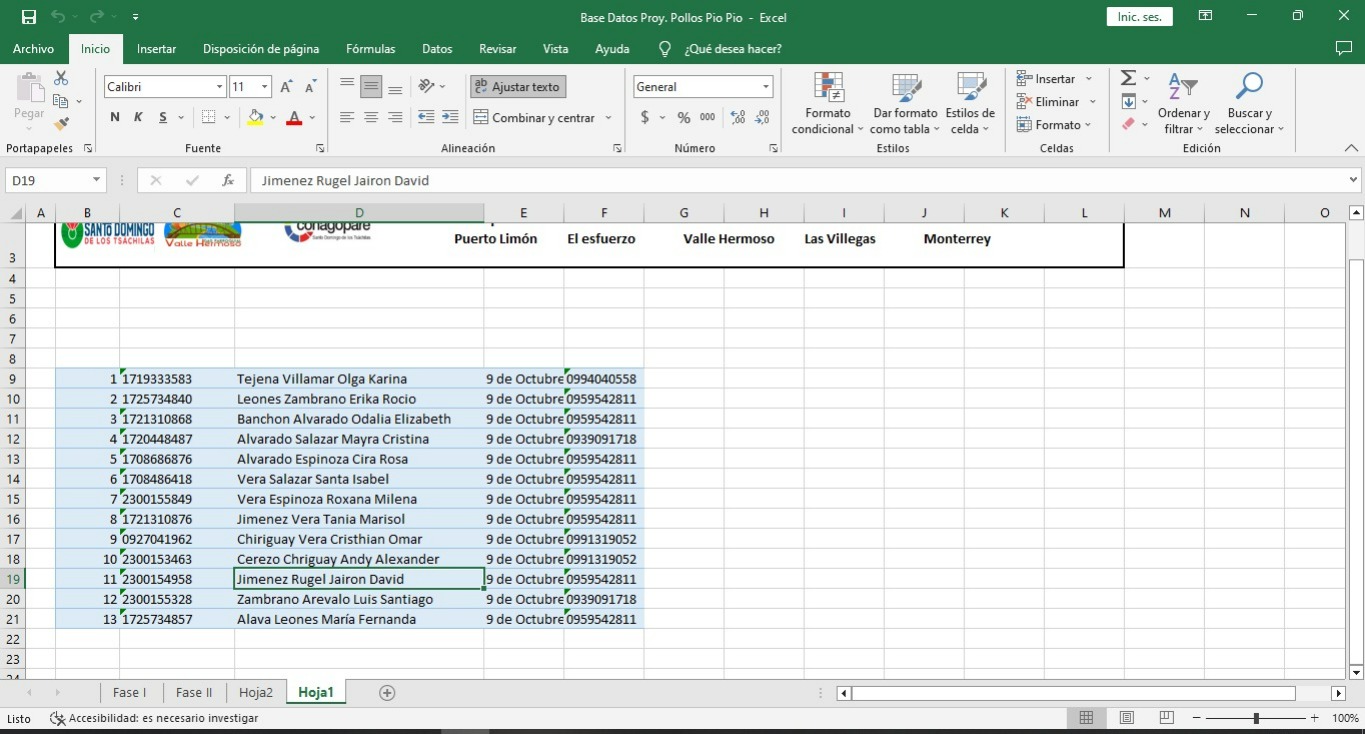Open the Fórmulas ribbon tab
Image resolution: width=1365 pixels, height=734 pixels.
click(x=370, y=49)
